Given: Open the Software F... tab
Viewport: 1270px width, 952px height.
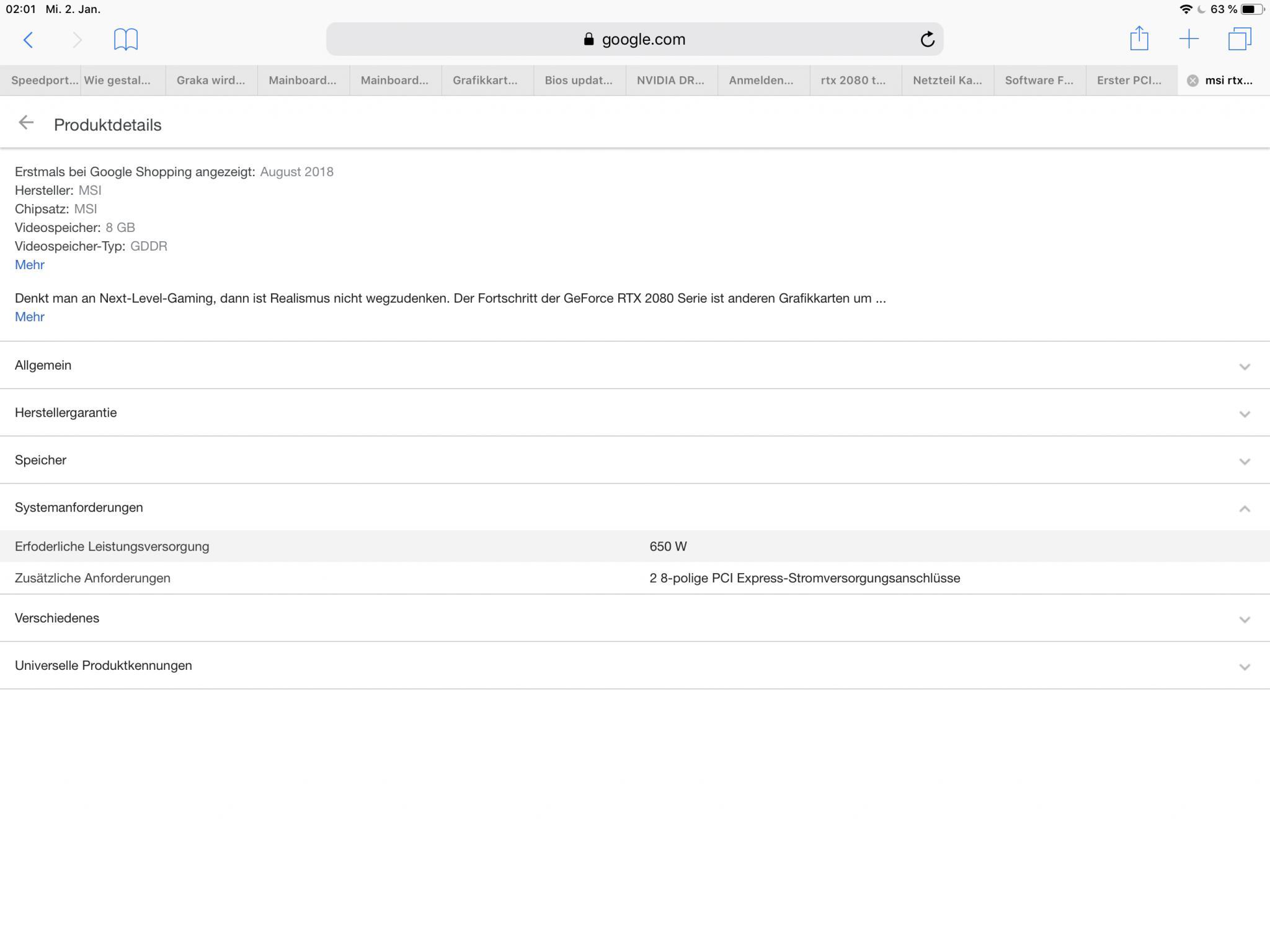Looking at the screenshot, I should coord(1040,81).
